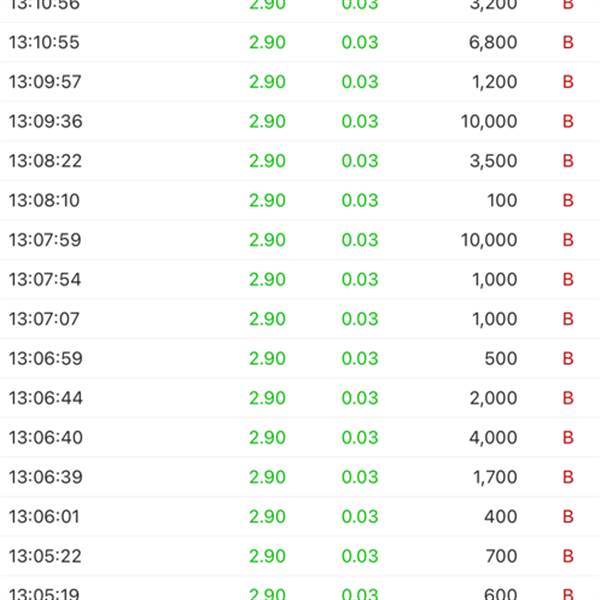Select the 13:09:36 trade row

(x=300, y=121)
